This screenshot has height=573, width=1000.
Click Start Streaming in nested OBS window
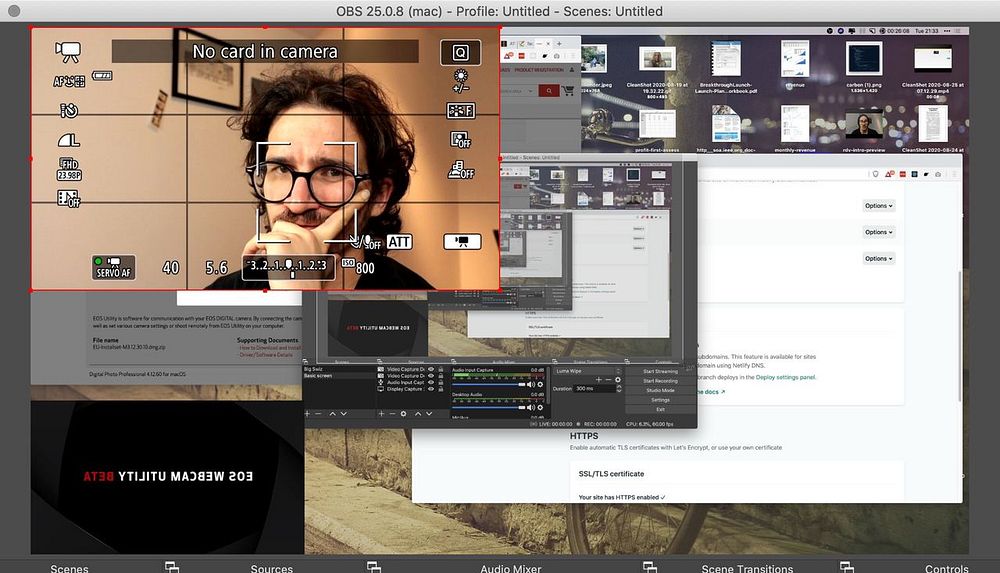click(660, 371)
